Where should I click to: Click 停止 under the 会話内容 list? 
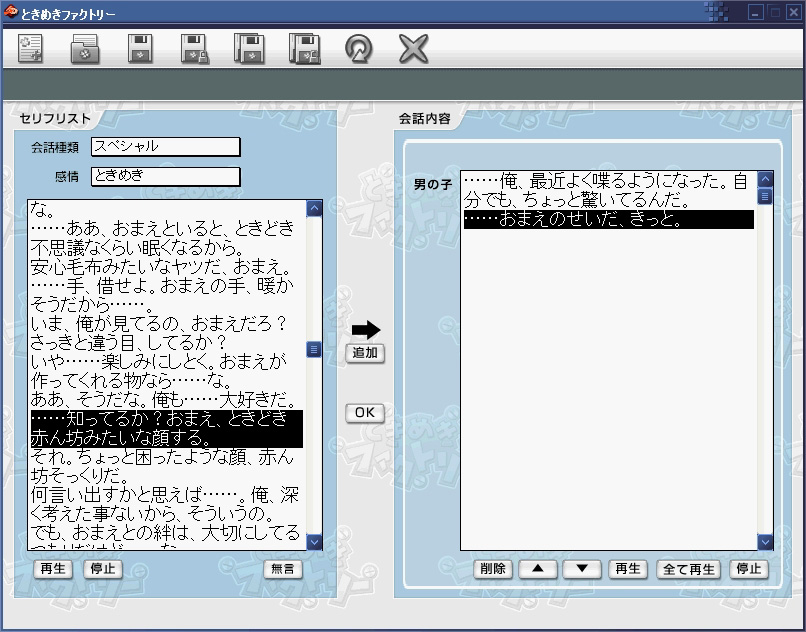748,569
